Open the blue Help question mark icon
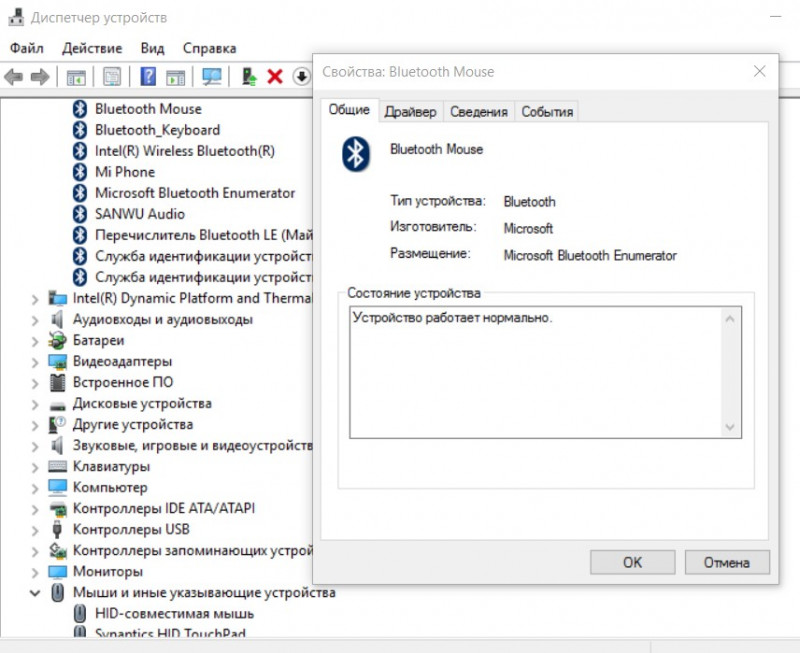The height and width of the screenshot is (653, 800). click(148, 77)
